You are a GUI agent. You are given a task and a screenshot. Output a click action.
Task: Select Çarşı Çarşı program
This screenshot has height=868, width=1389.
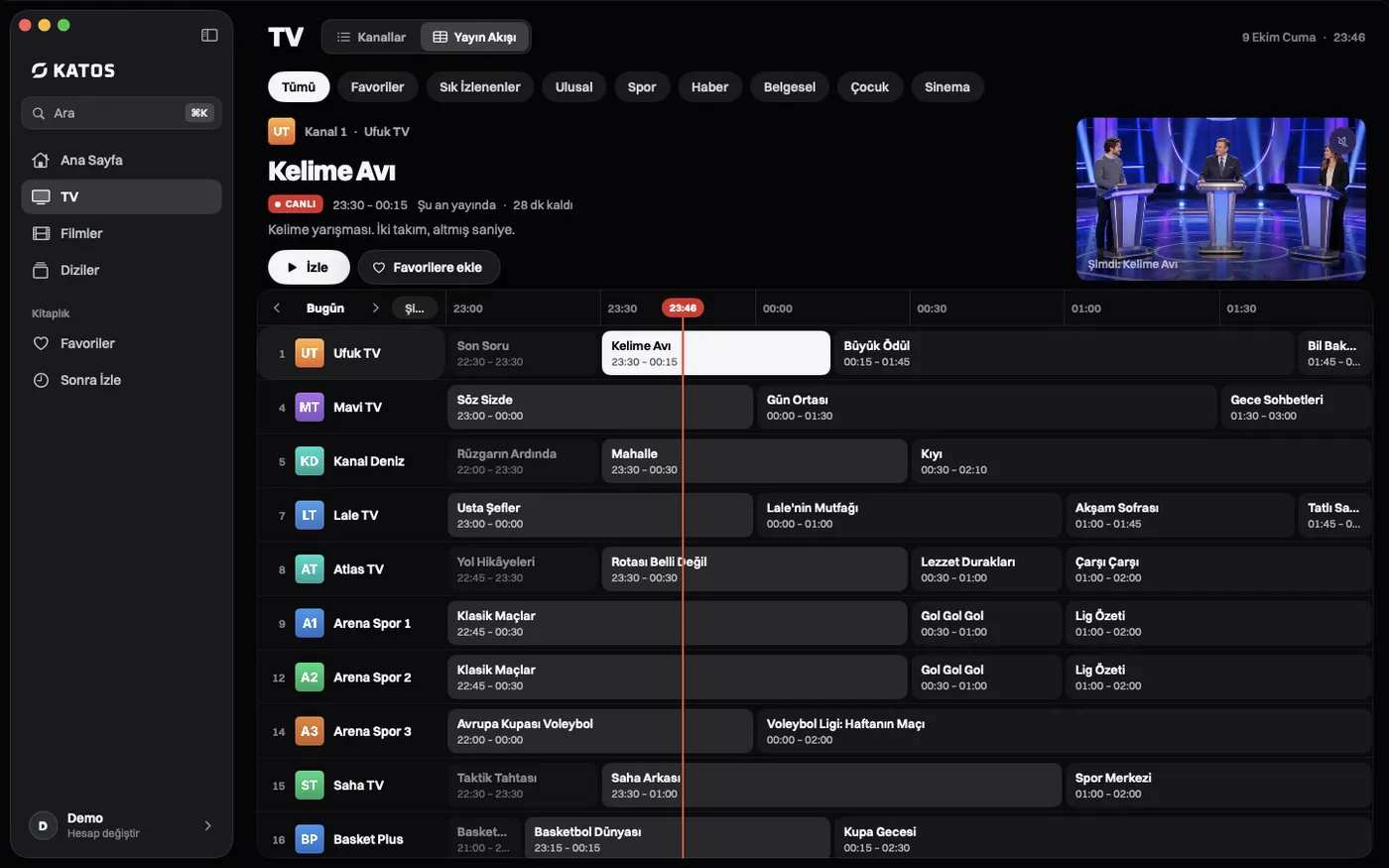[x=1218, y=569]
